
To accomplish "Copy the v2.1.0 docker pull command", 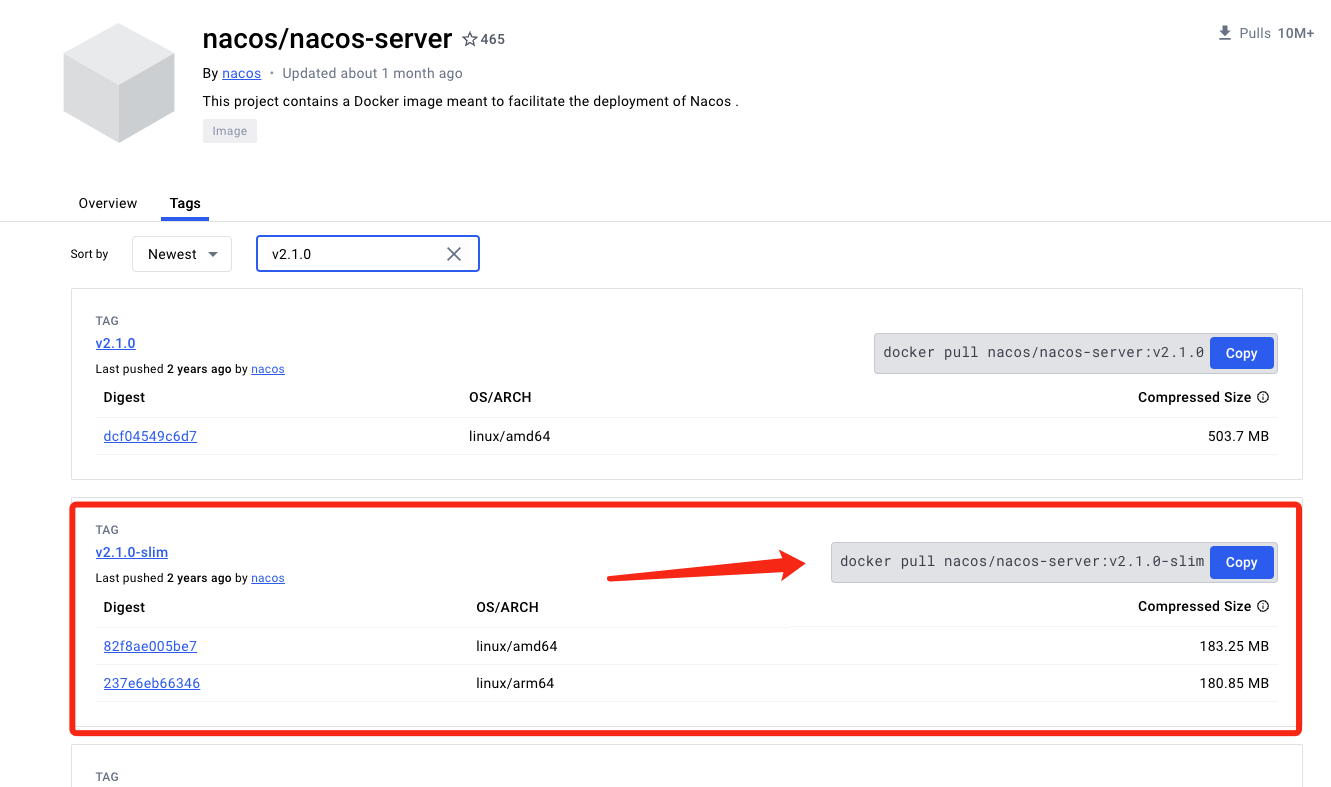I will tap(1241, 353).
